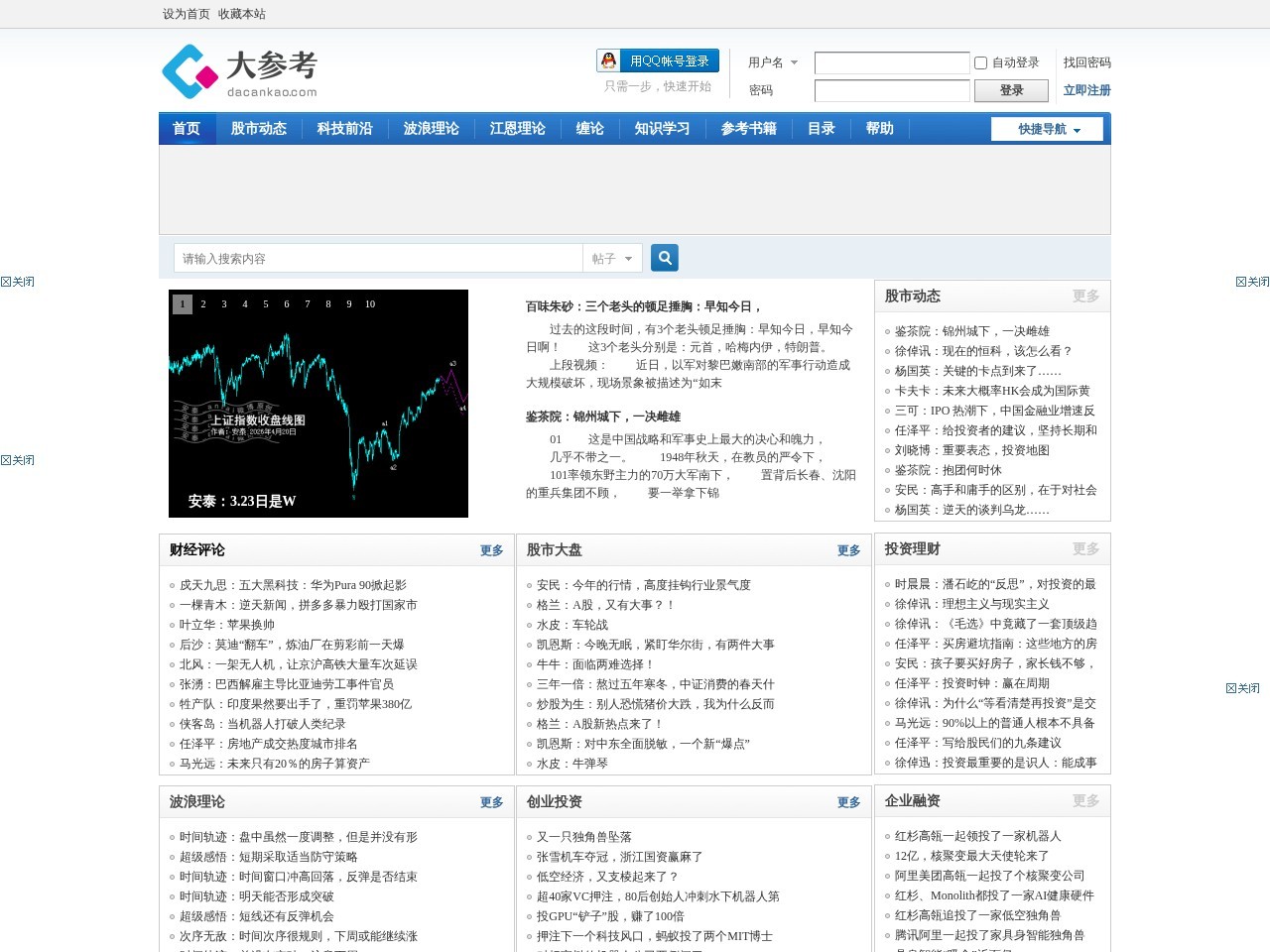Screen dimensions: 1270x952
Task: Click the Dacankao site logo
Action: [240, 71]
